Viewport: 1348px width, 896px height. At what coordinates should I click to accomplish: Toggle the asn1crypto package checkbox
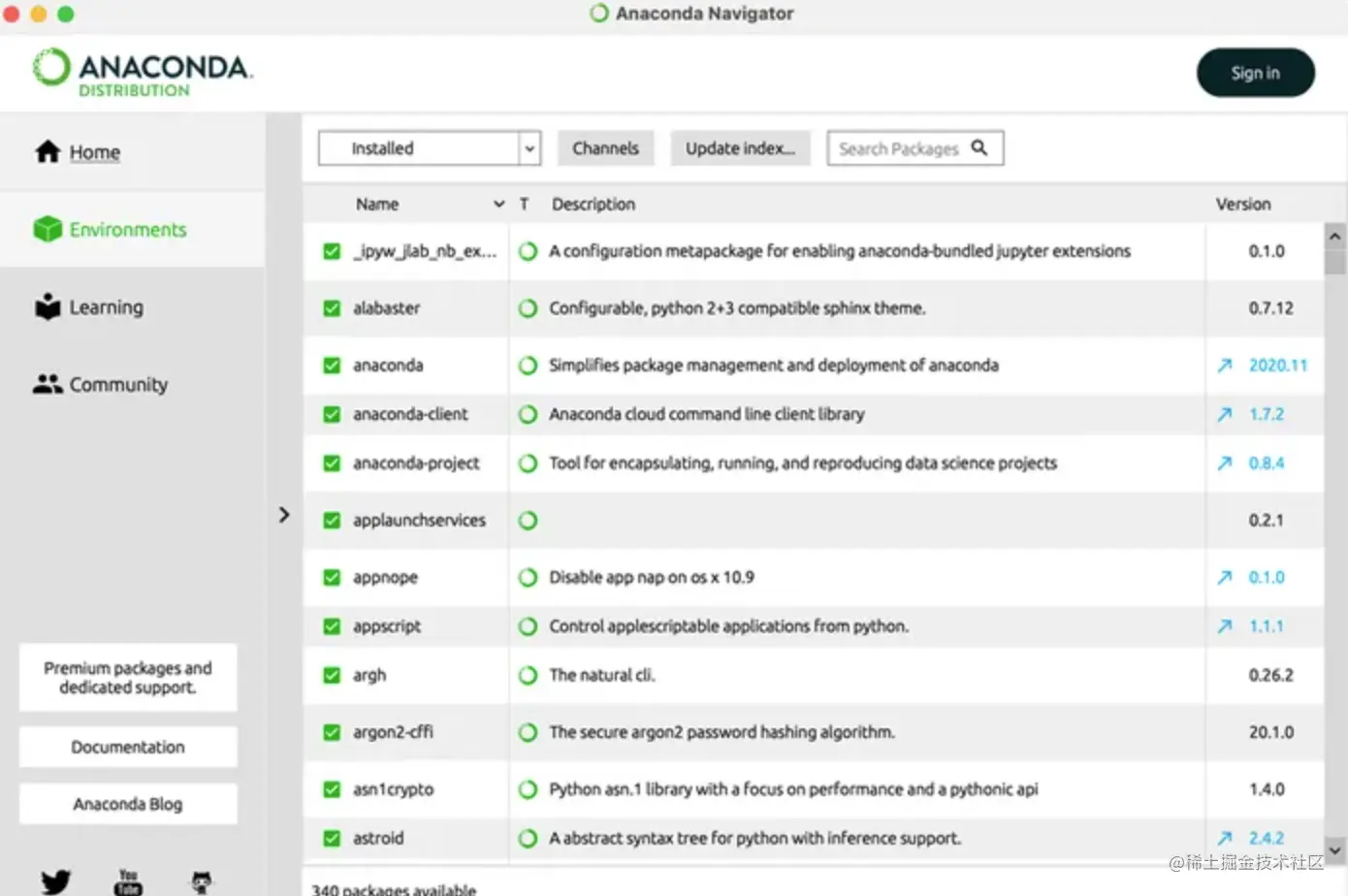pos(332,789)
